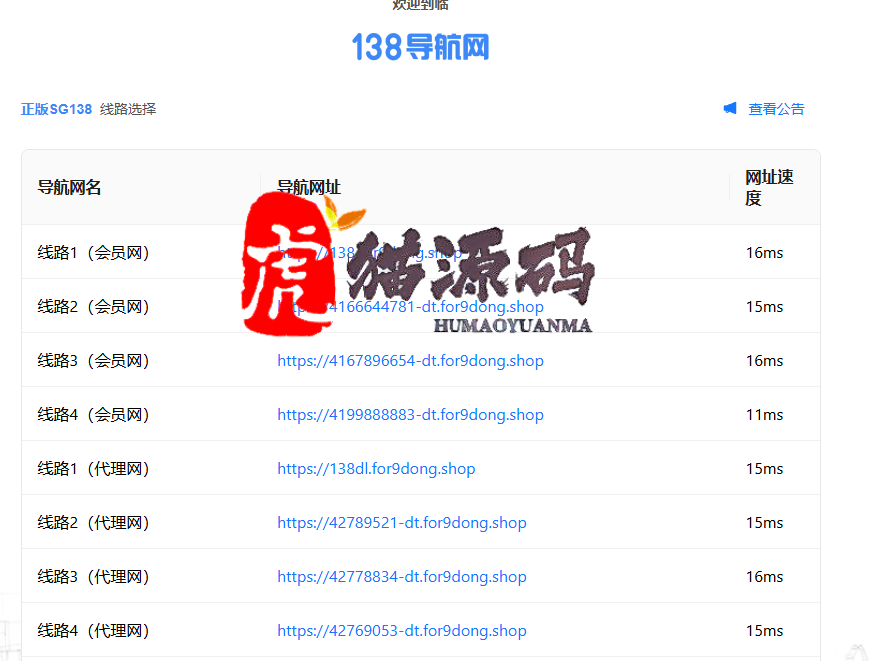This screenshot has width=869, height=661.
Task: Click the 15ms speed for 线路1（代理网）
Action: [x=764, y=469]
